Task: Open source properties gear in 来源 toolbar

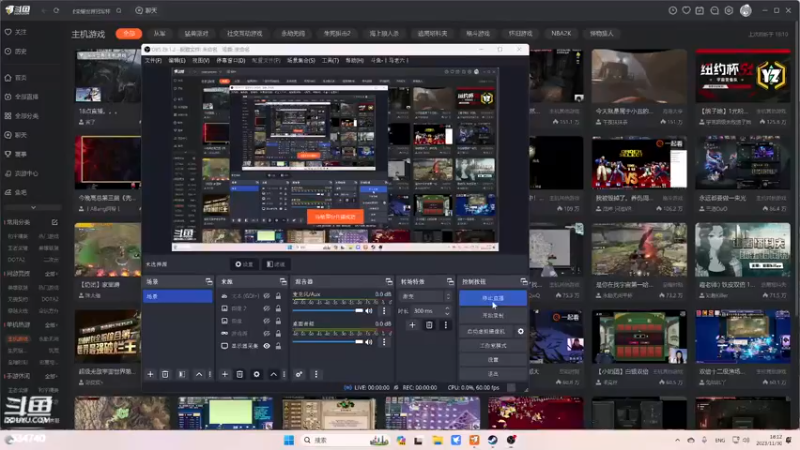Action: click(256, 374)
